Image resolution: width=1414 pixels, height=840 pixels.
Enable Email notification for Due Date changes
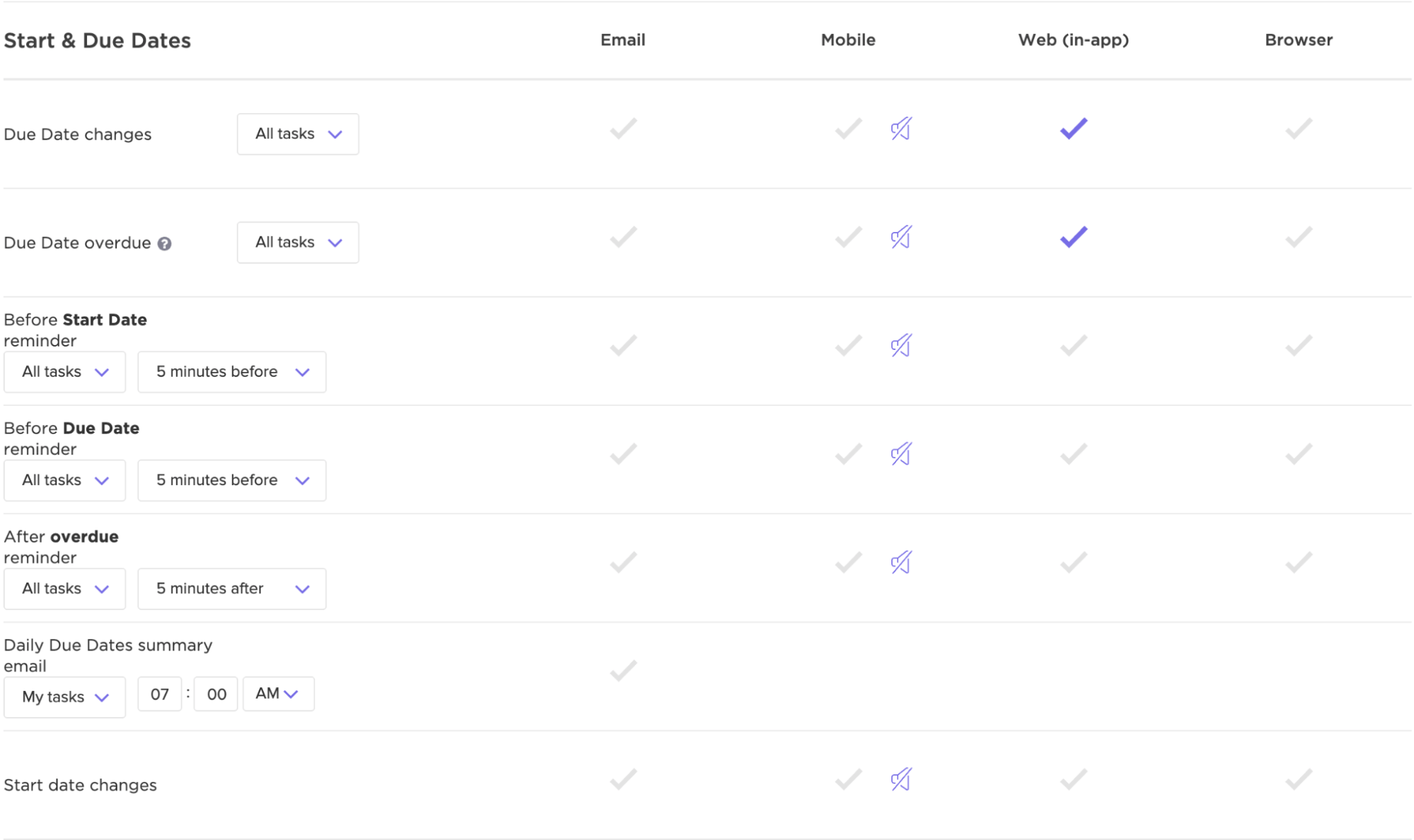(623, 129)
